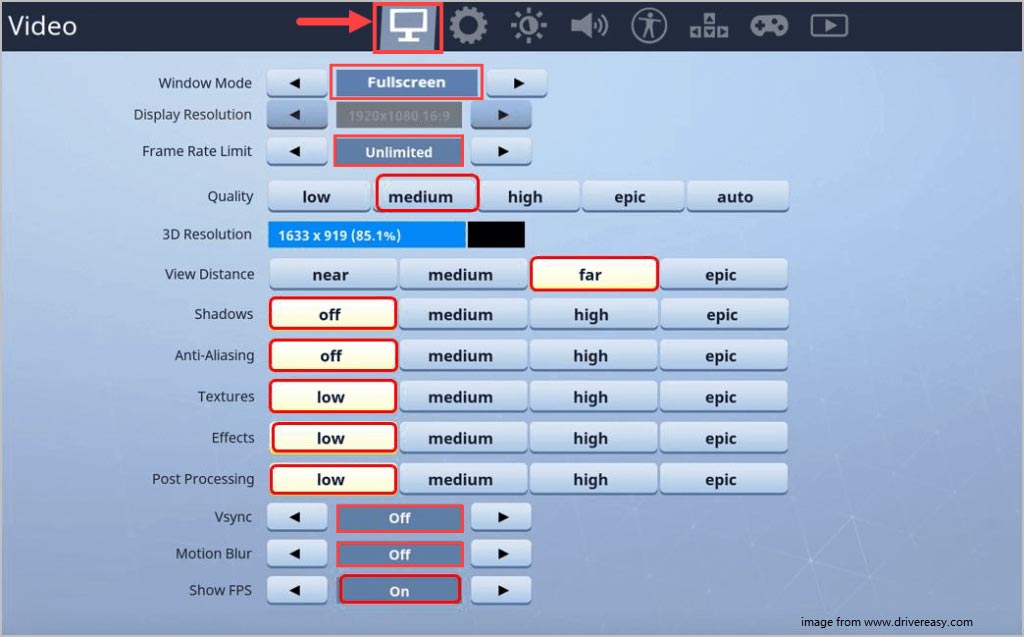Open the Replay settings play-screen tab
The image size is (1024, 637).
pyautogui.click(x=829, y=26)
